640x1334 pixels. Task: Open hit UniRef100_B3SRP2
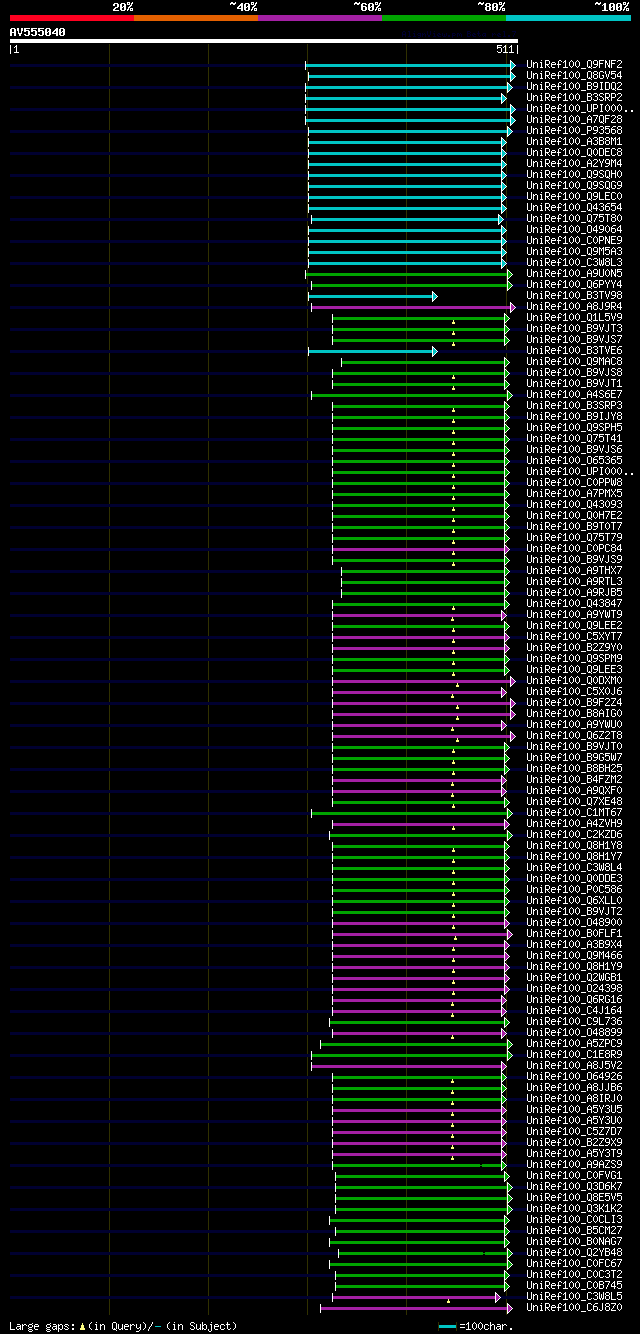(x=575, y=97)
